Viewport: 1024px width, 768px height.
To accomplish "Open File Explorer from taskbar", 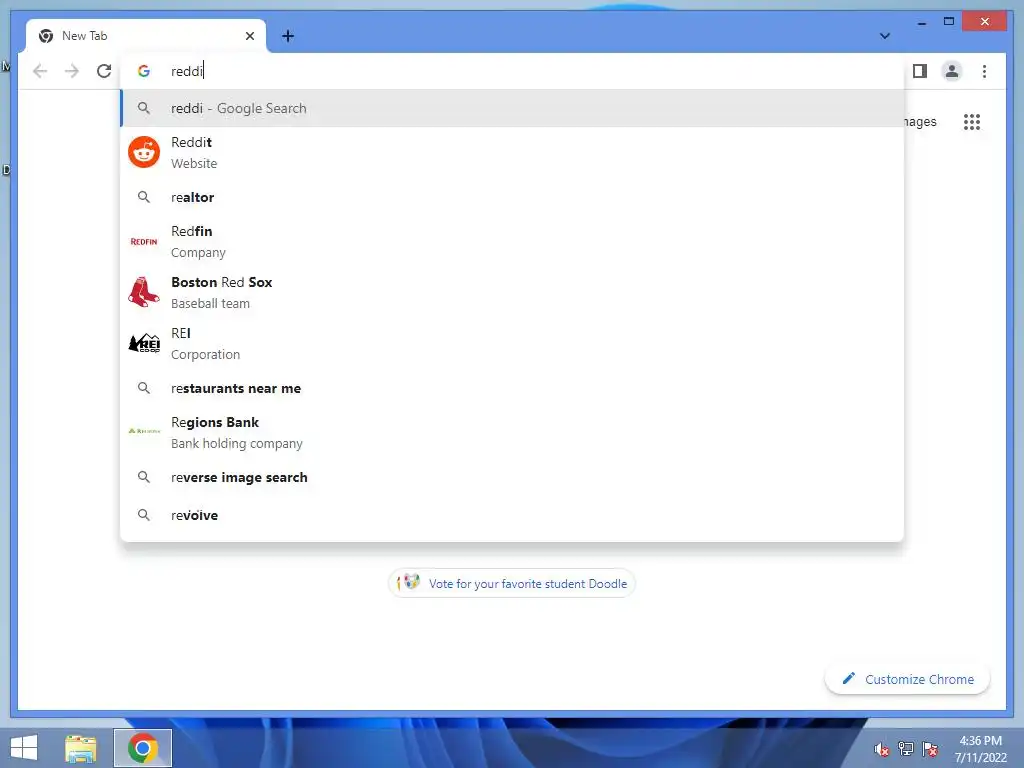I will click(81, 748).
